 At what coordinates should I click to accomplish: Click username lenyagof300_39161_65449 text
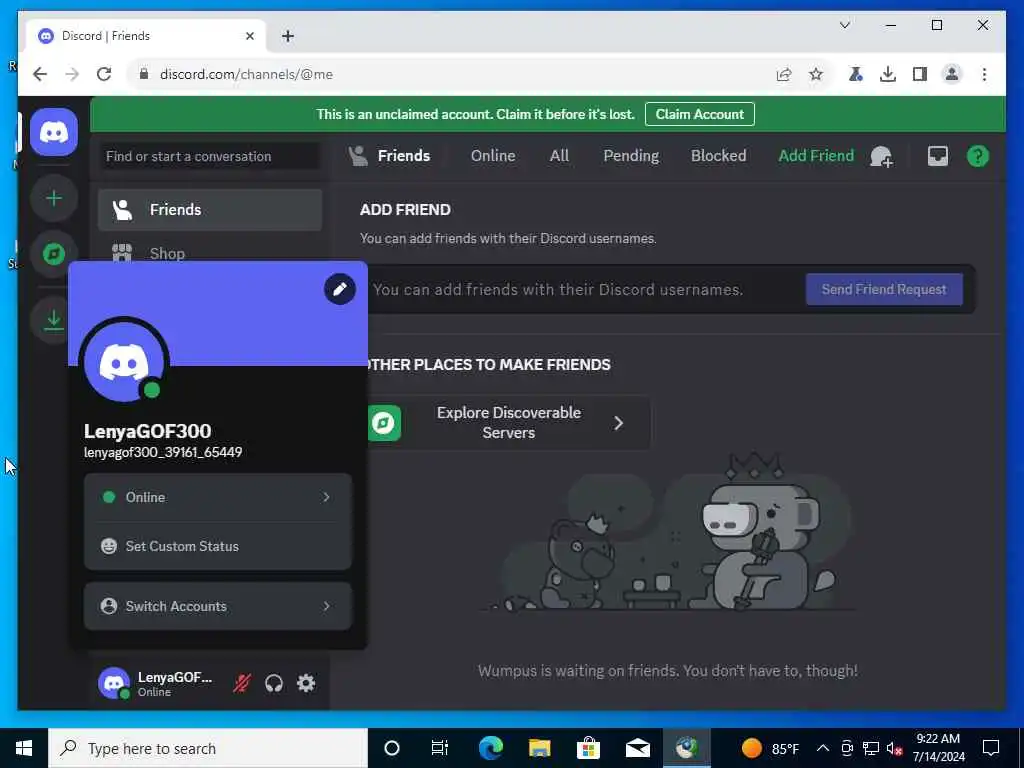163,452
